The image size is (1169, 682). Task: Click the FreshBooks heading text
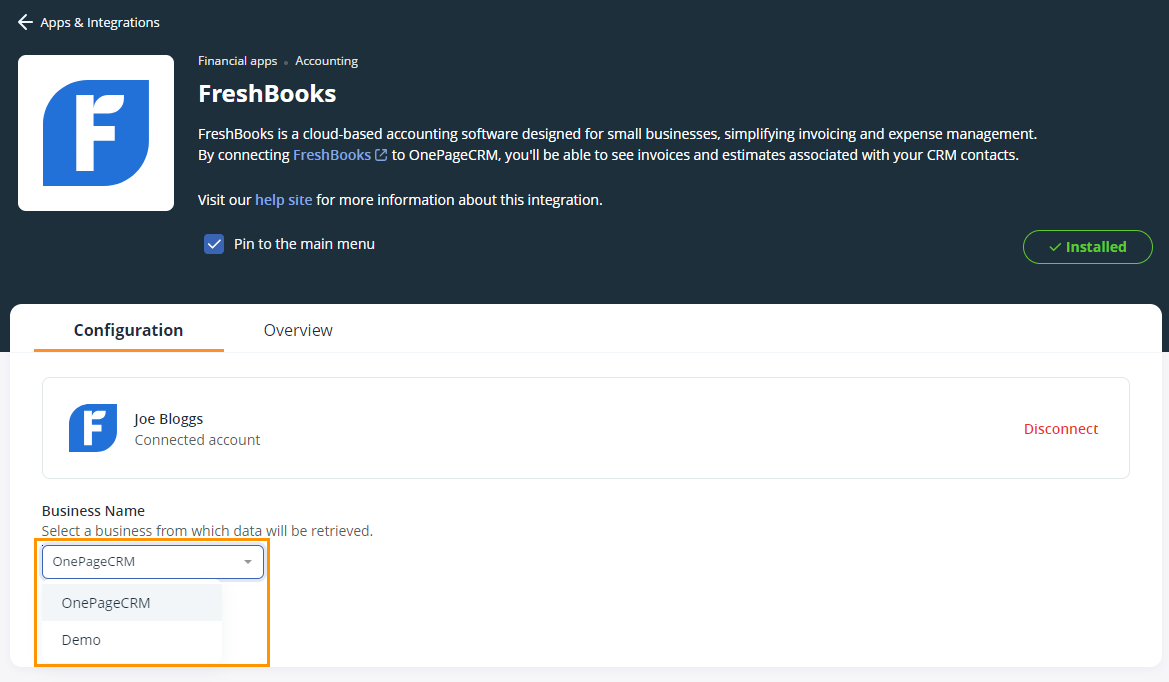click(267, 94)
